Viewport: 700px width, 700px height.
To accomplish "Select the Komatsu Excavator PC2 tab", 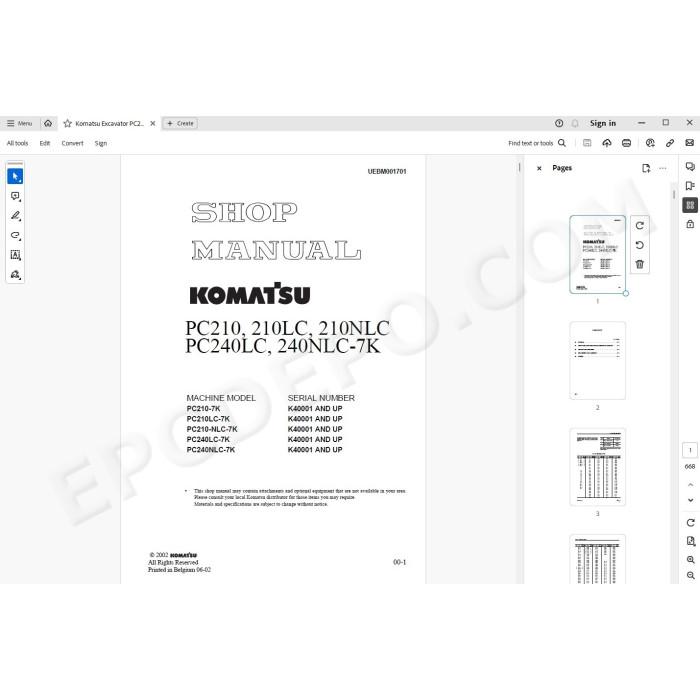I will coord(109,124).
